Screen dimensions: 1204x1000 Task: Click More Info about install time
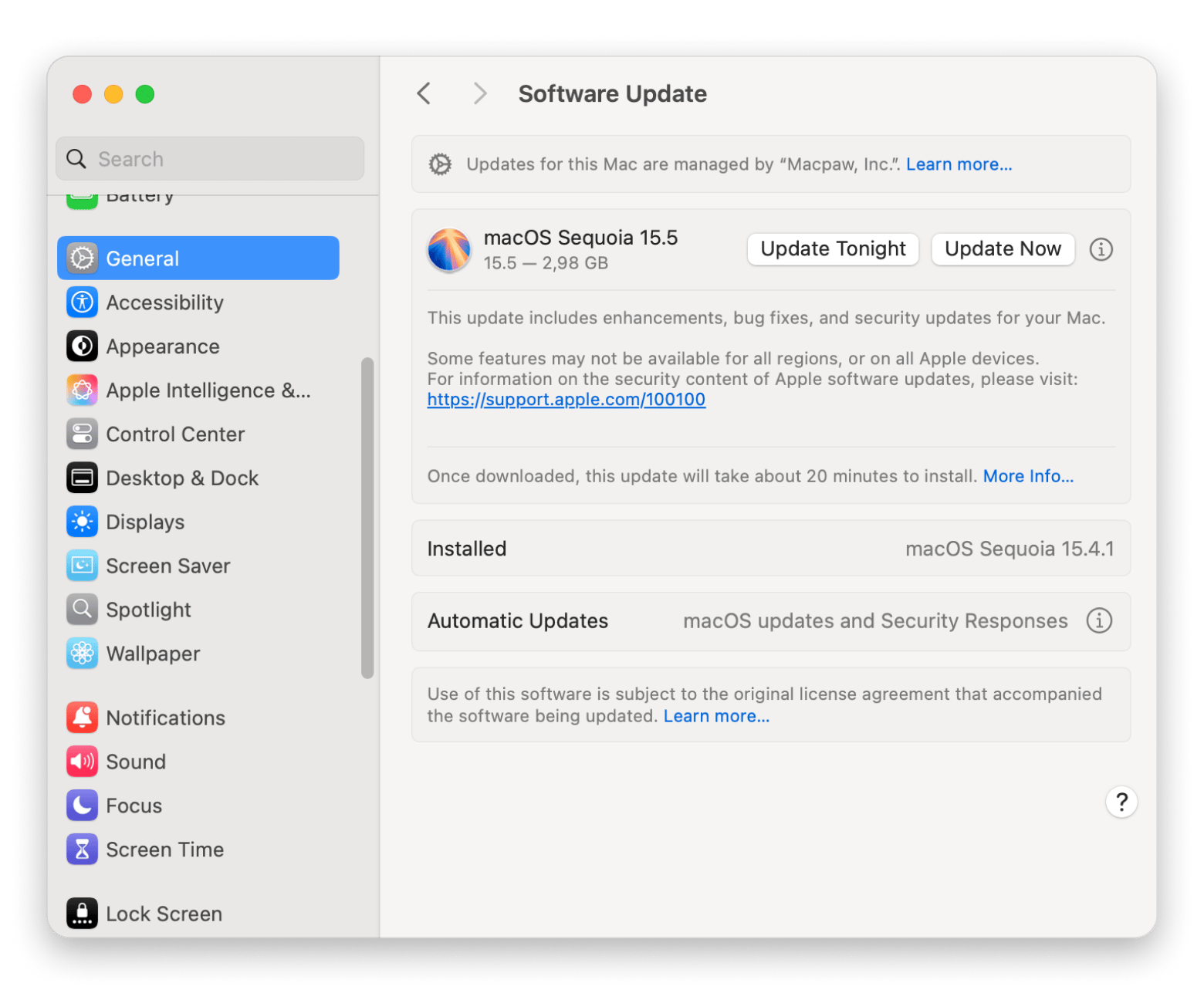pyautogui.click(x=1028, y=476)
